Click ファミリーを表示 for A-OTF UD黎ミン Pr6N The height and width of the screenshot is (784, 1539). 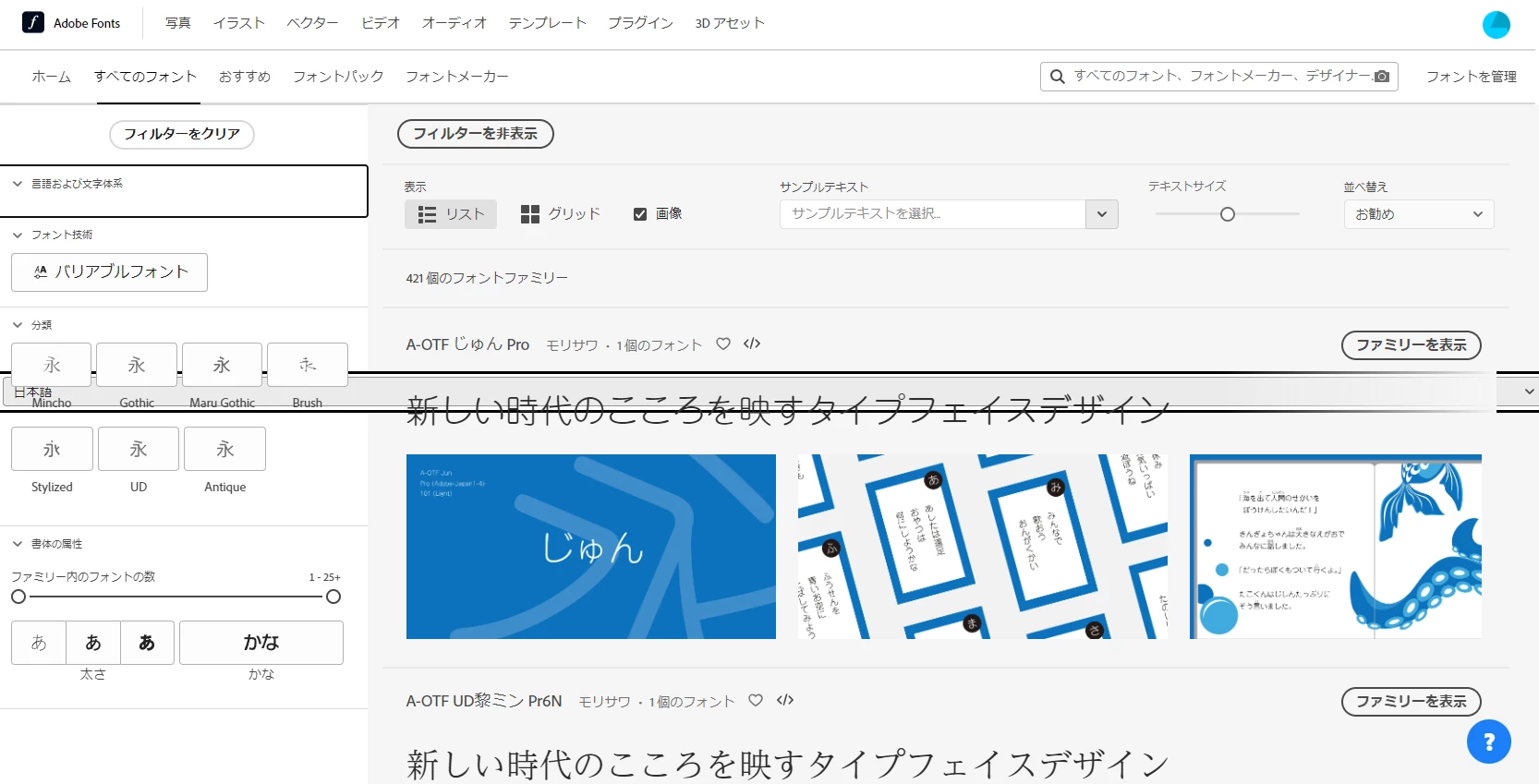tap(1411, 701)
